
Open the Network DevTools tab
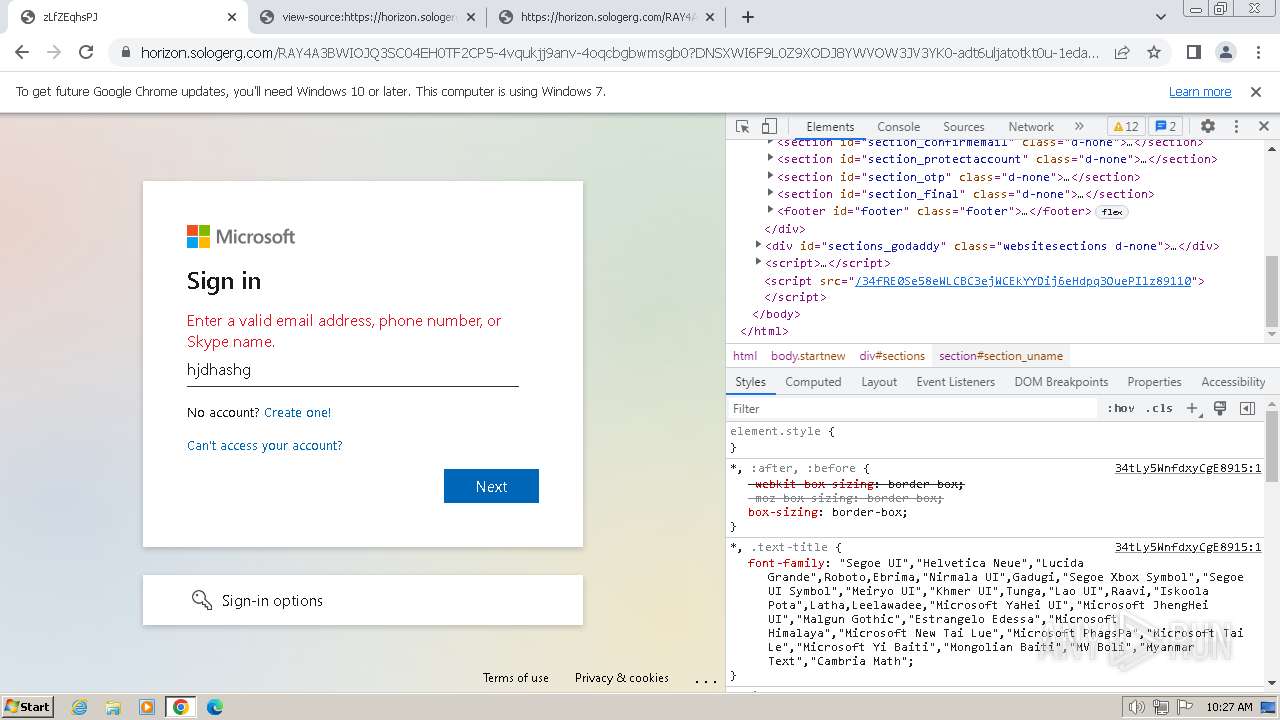pyautogui.click(x=1031, y=127)
